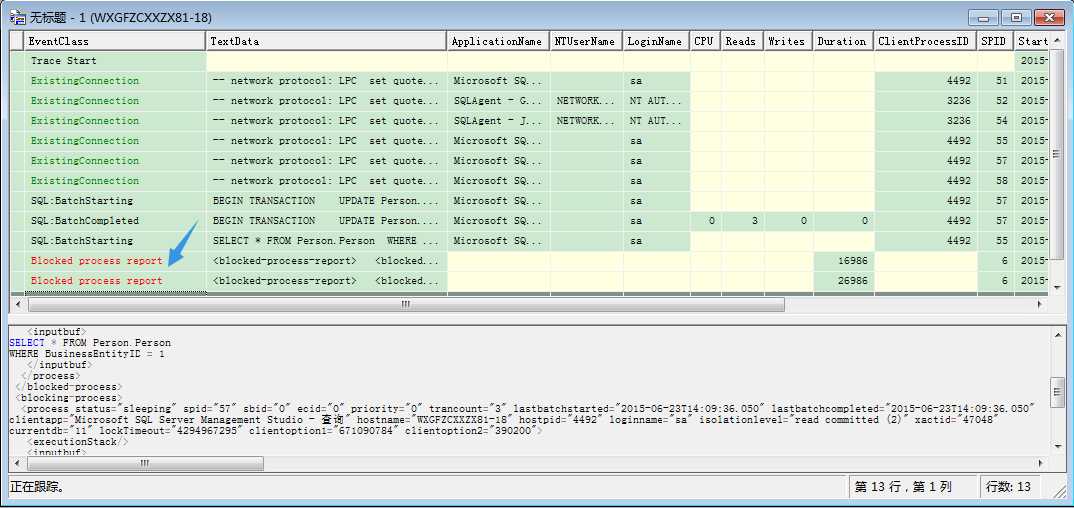Click the Reads column header
Viewport: 1074px width, 508px height.
coord(742,41)
